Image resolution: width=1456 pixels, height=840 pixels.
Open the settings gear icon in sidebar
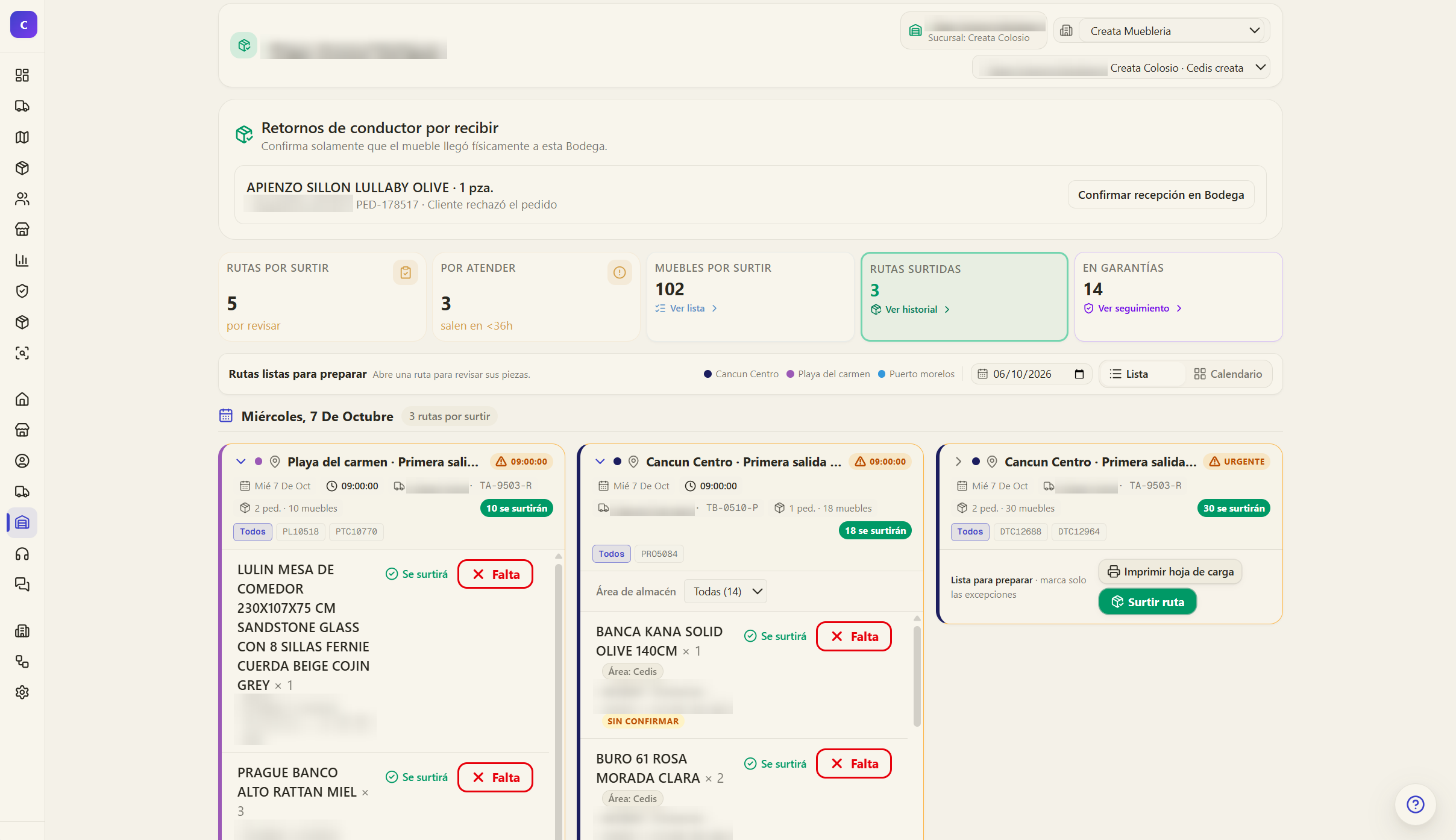point(22,692)
